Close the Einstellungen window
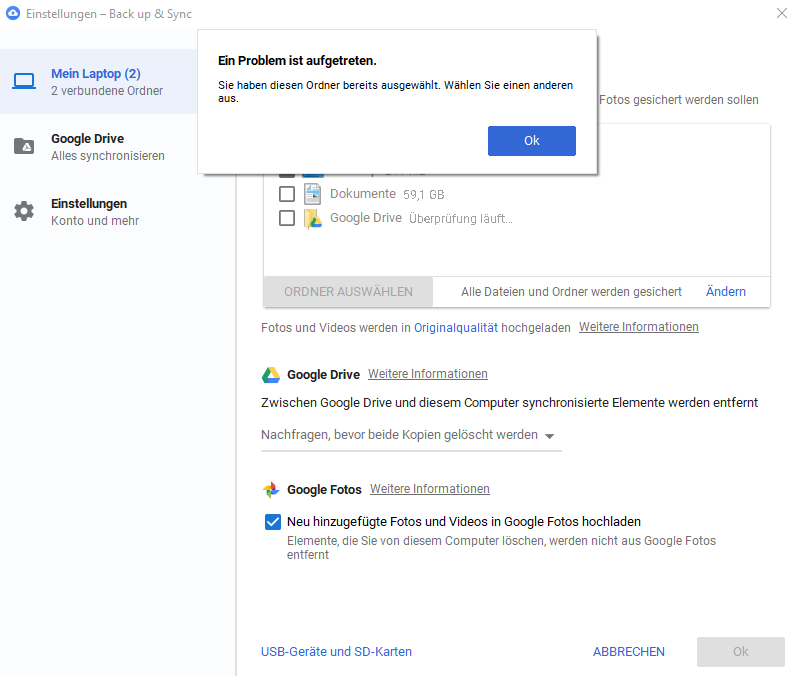This screenshot has height=676, width=793. click(781, 13)
